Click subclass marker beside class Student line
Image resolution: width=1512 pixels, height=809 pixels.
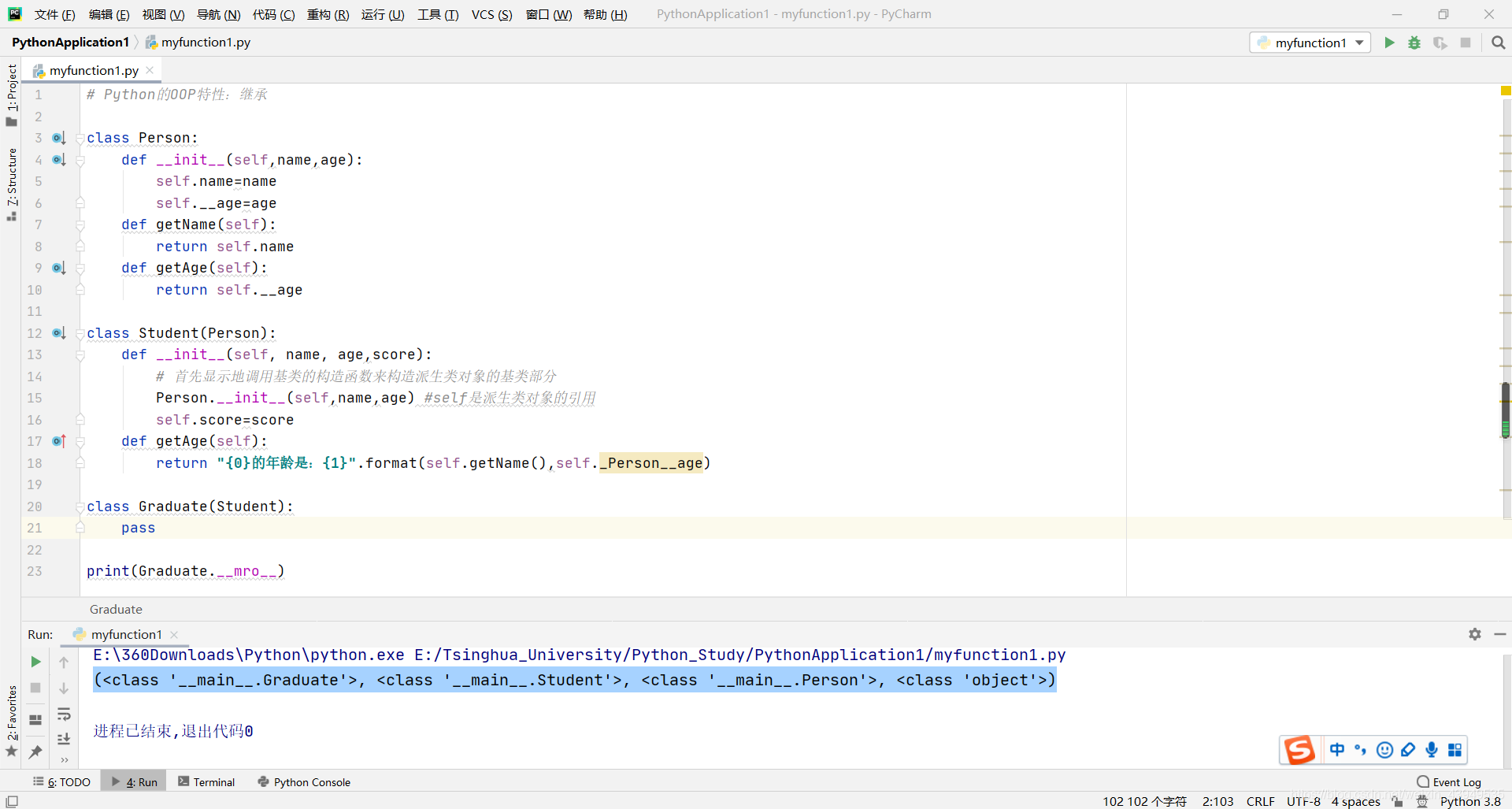(x=59, y=333)
